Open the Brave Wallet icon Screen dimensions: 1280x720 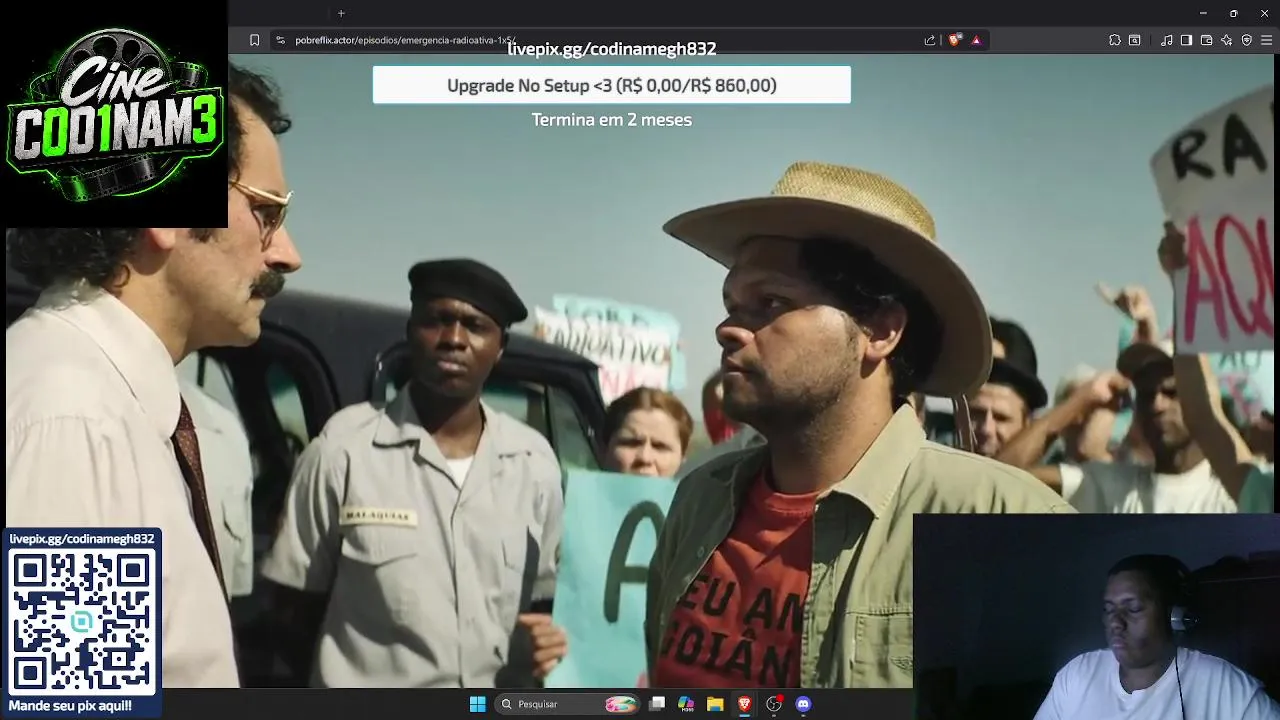[x=1207, y=40]
